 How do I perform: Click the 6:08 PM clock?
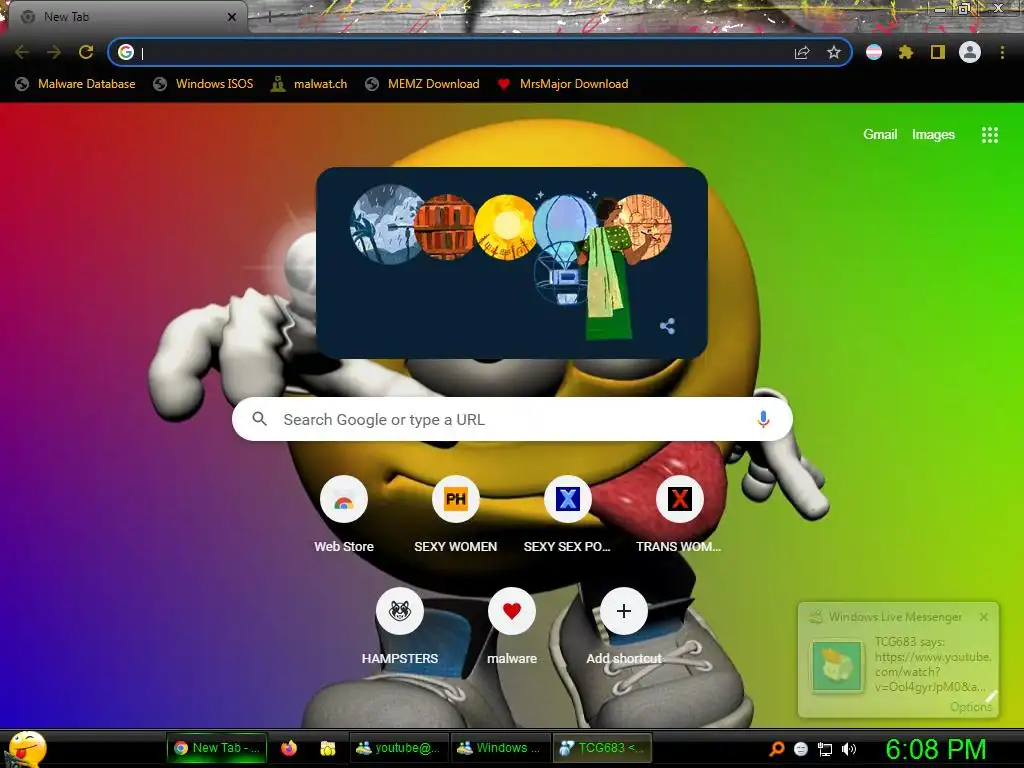(x=936, y=749)
